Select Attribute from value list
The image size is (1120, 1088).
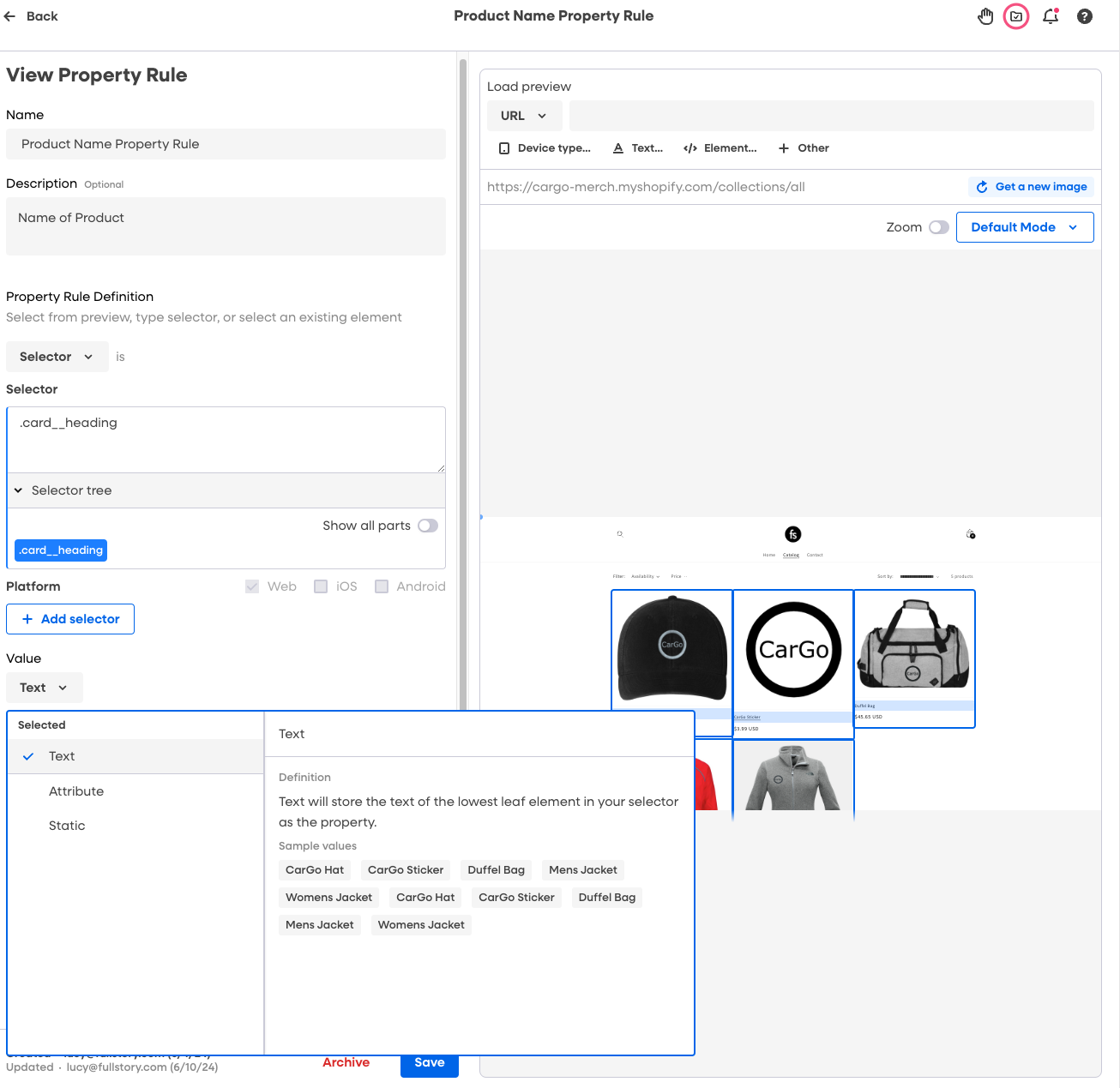76,791
